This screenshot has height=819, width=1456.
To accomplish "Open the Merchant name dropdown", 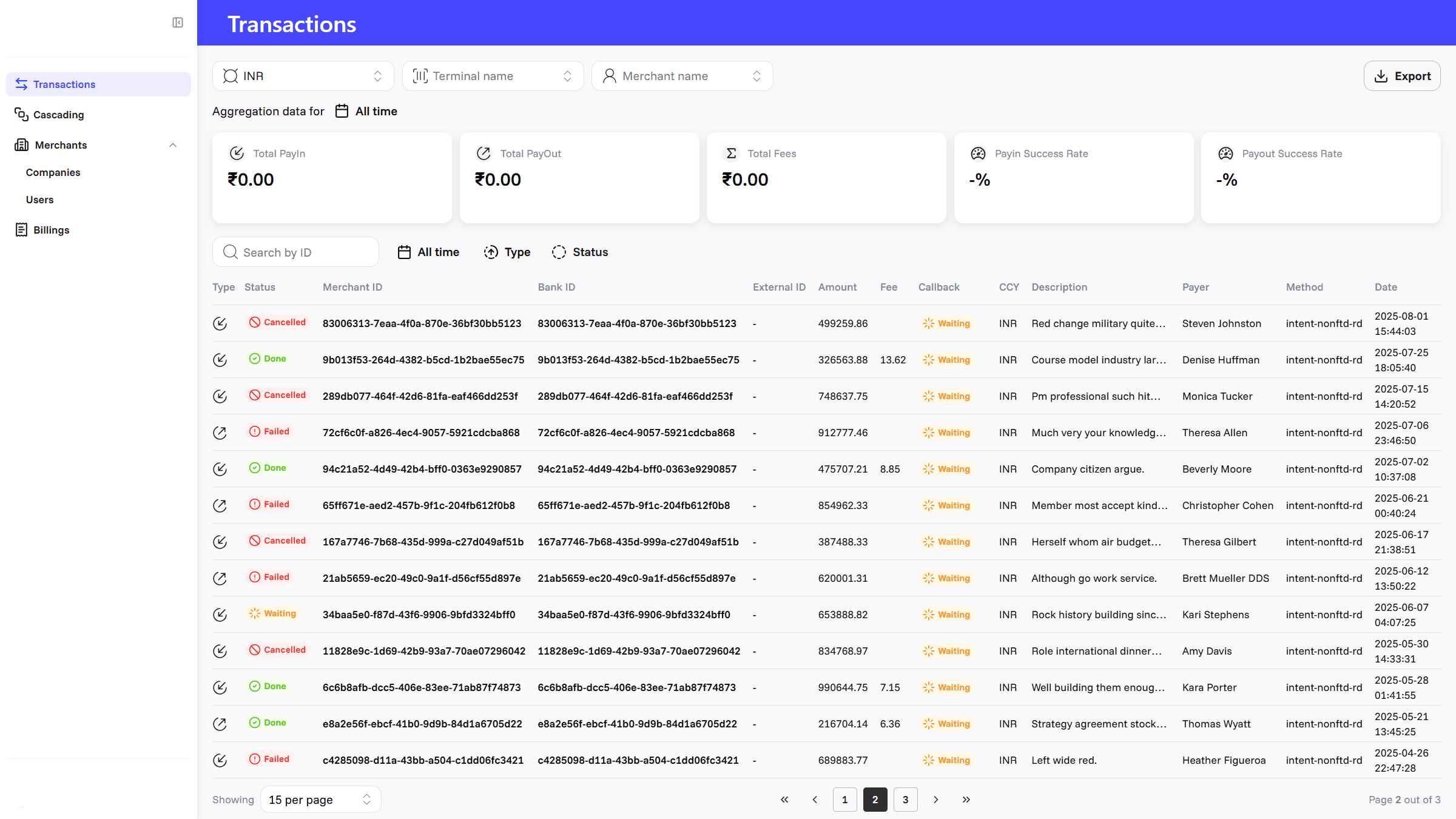I will [682, 76].
